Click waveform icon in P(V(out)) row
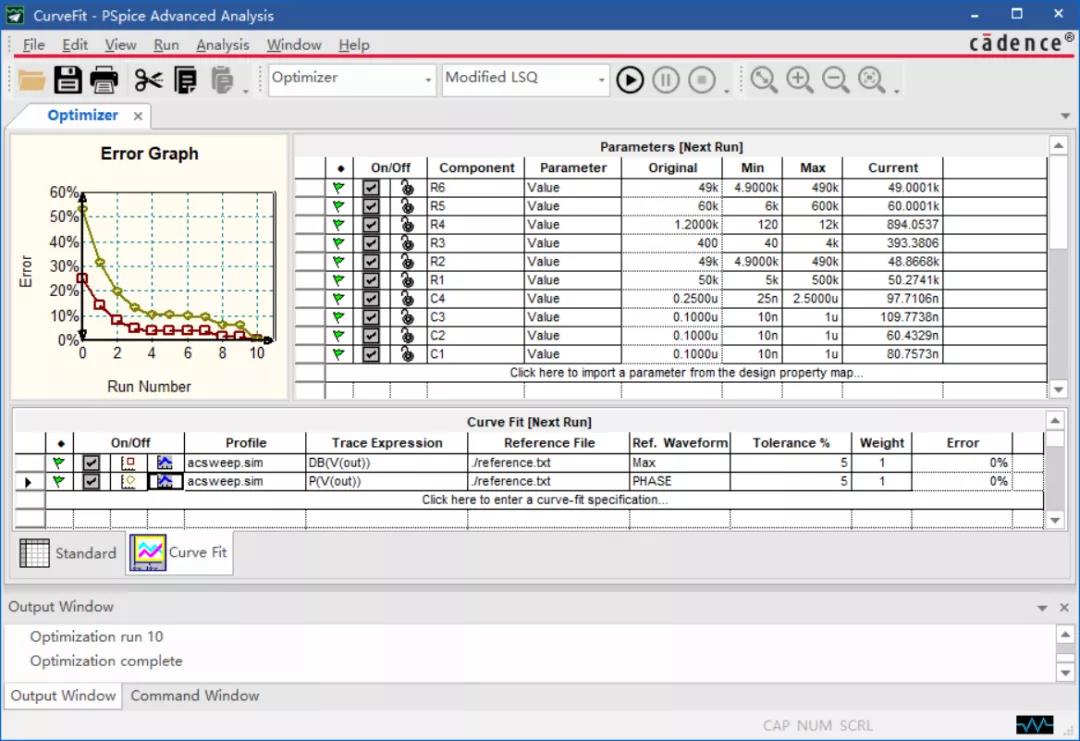 [165, 481]
